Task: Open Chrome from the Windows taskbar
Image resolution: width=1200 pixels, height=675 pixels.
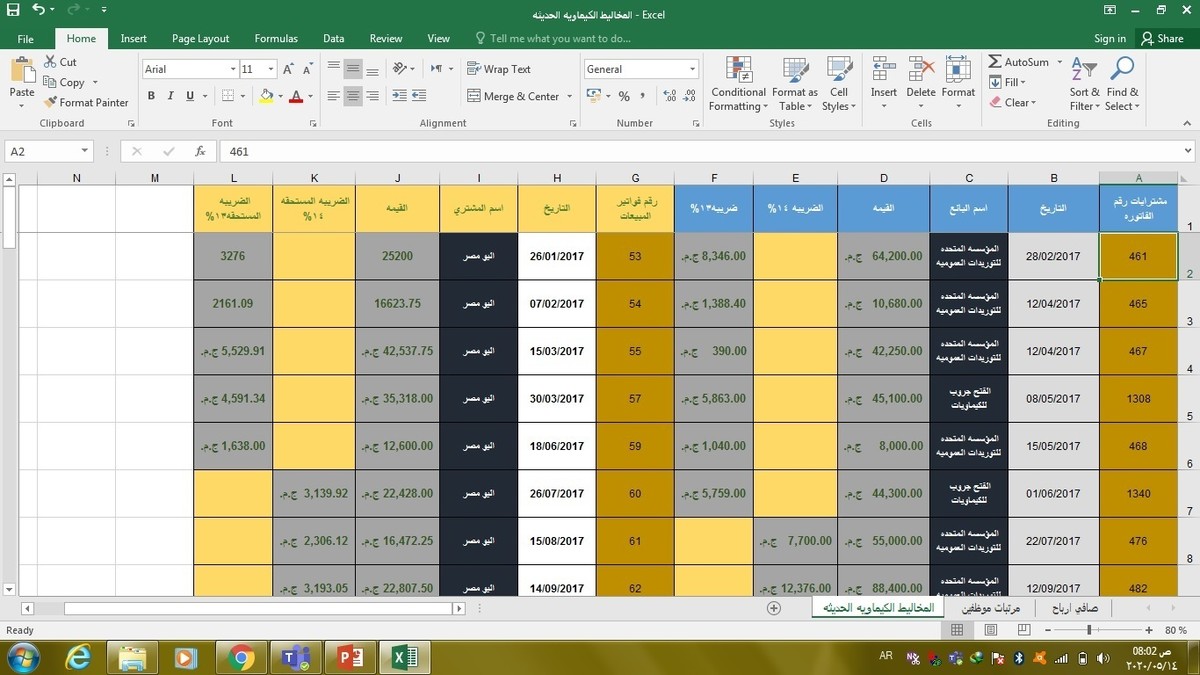Action: coord(240,657)
